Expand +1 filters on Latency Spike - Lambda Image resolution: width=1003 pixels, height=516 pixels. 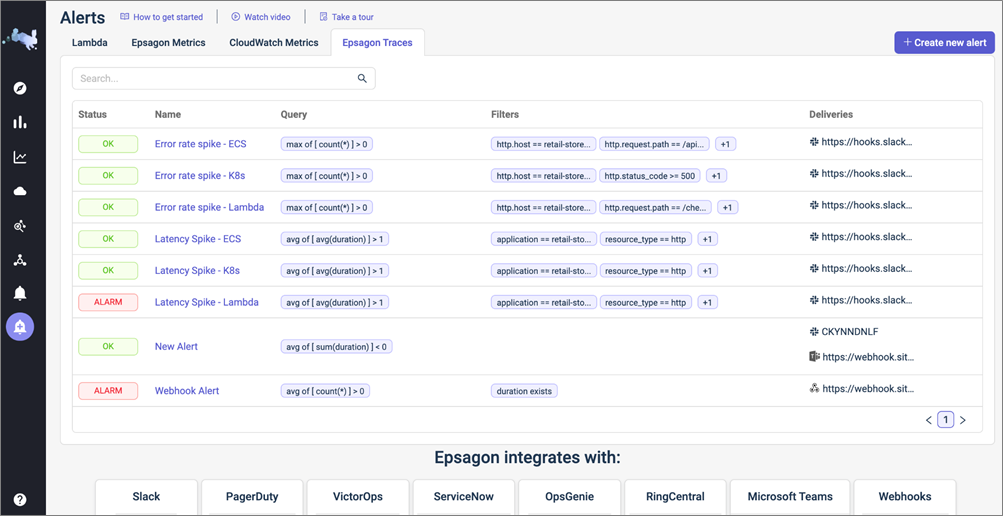707,302
